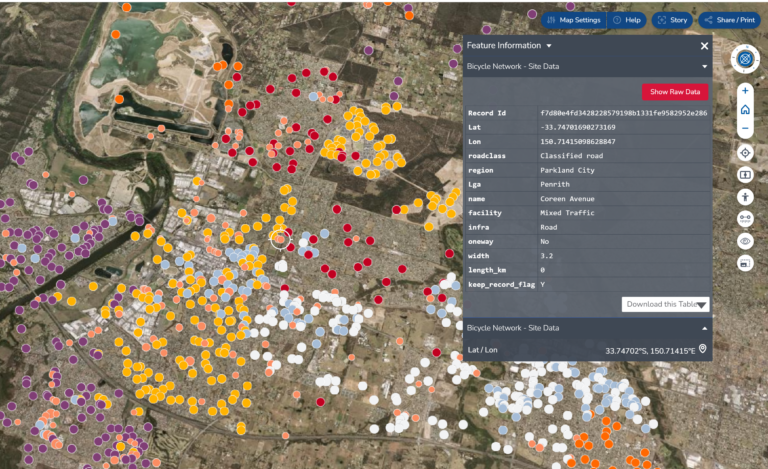Select the measure distance tool
Screen dimensions: 768x469
(745, 219)
